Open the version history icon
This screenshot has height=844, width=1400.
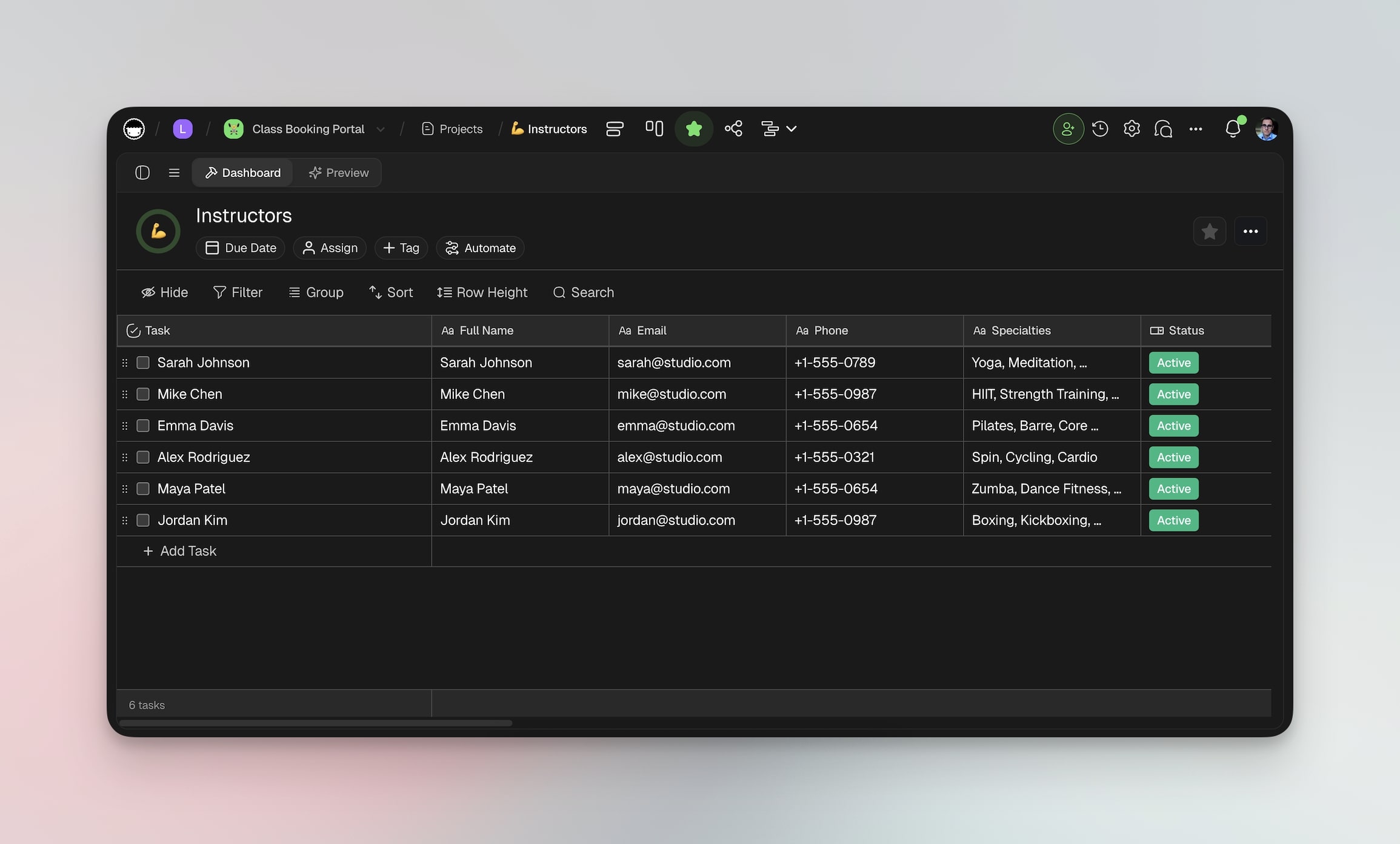[1100, 129]
